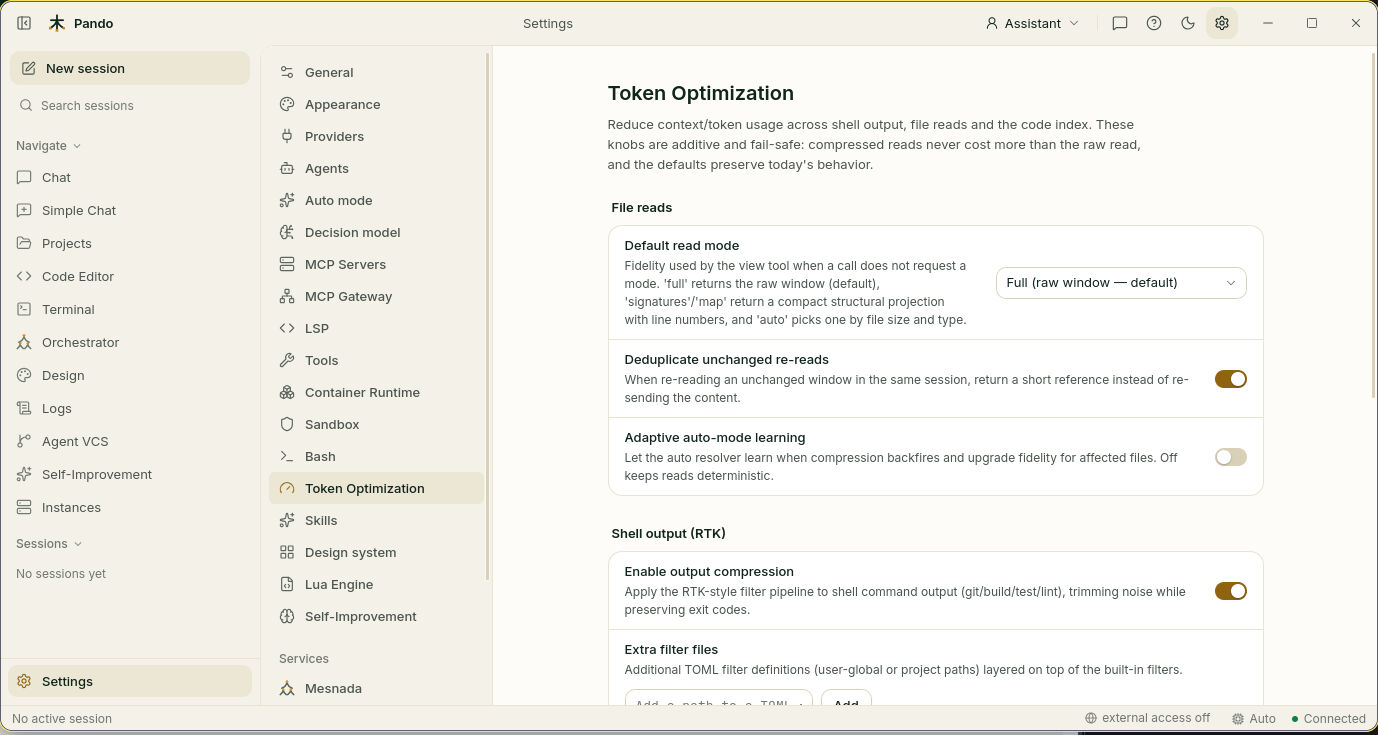Select Appearance settings category
The height and width of the screenshot is (735, 1378).
pyautogui.click(x=376, y=104)
